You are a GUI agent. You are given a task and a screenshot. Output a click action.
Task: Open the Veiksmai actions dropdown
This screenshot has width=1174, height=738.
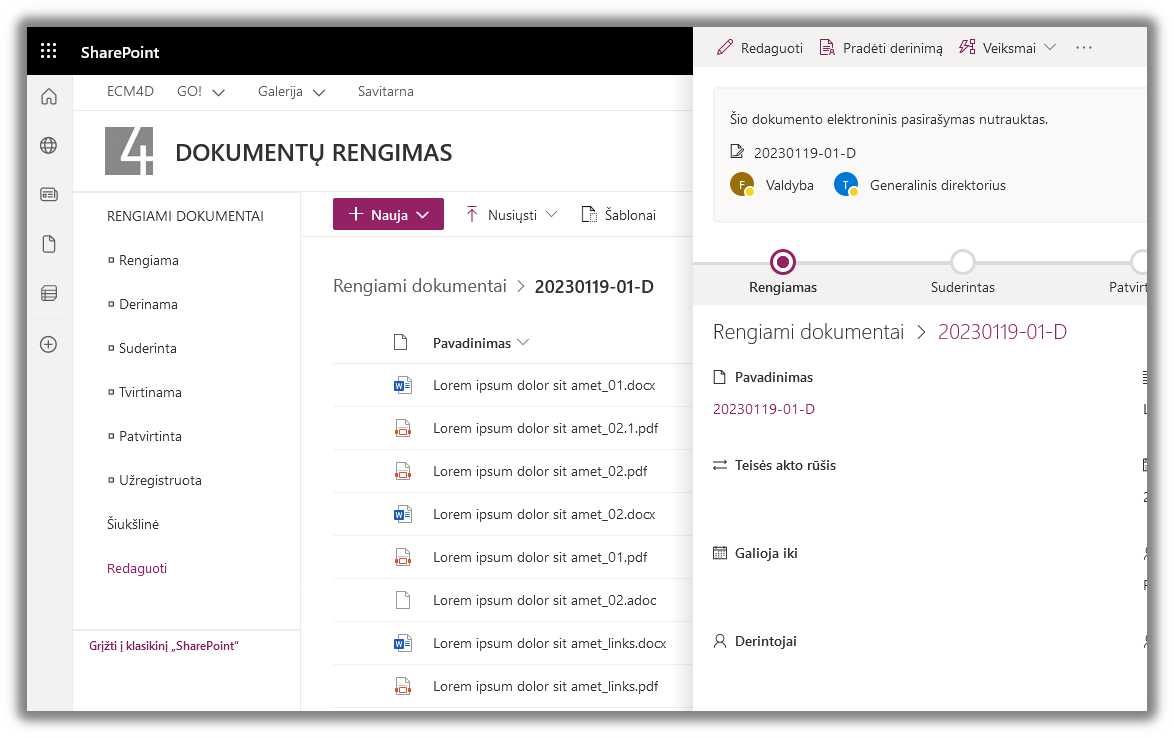(x=1007, y=48)
